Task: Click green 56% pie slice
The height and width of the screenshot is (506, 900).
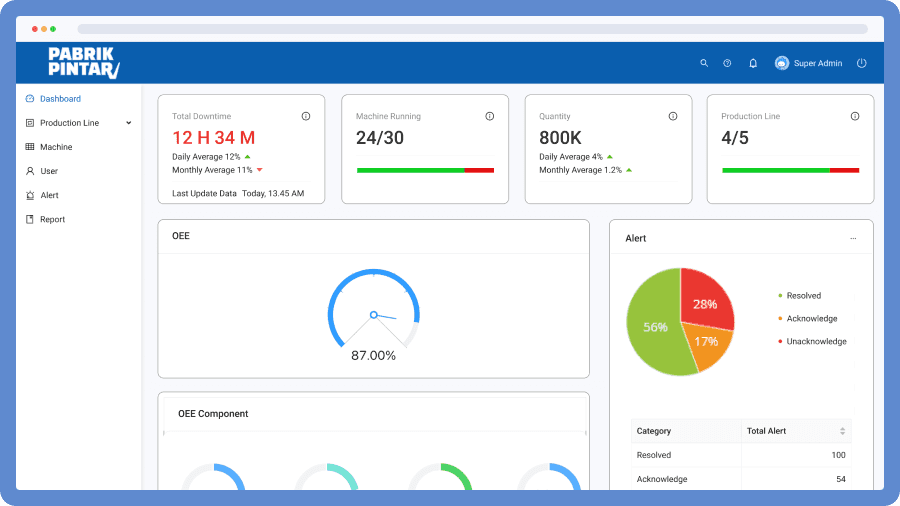Action: pyautogui.click(x=655, y=326)
